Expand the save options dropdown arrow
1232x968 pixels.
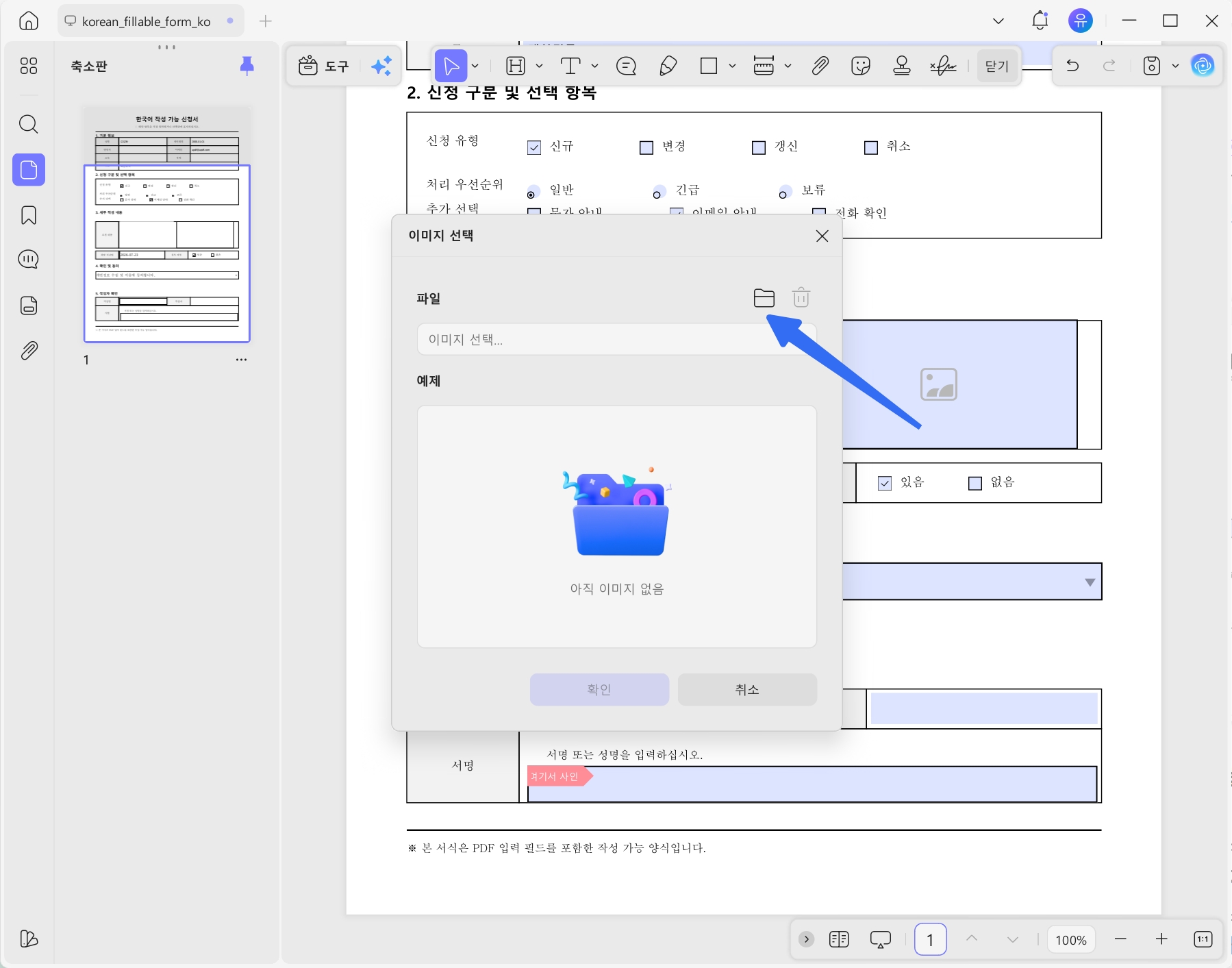(1175, 66)
